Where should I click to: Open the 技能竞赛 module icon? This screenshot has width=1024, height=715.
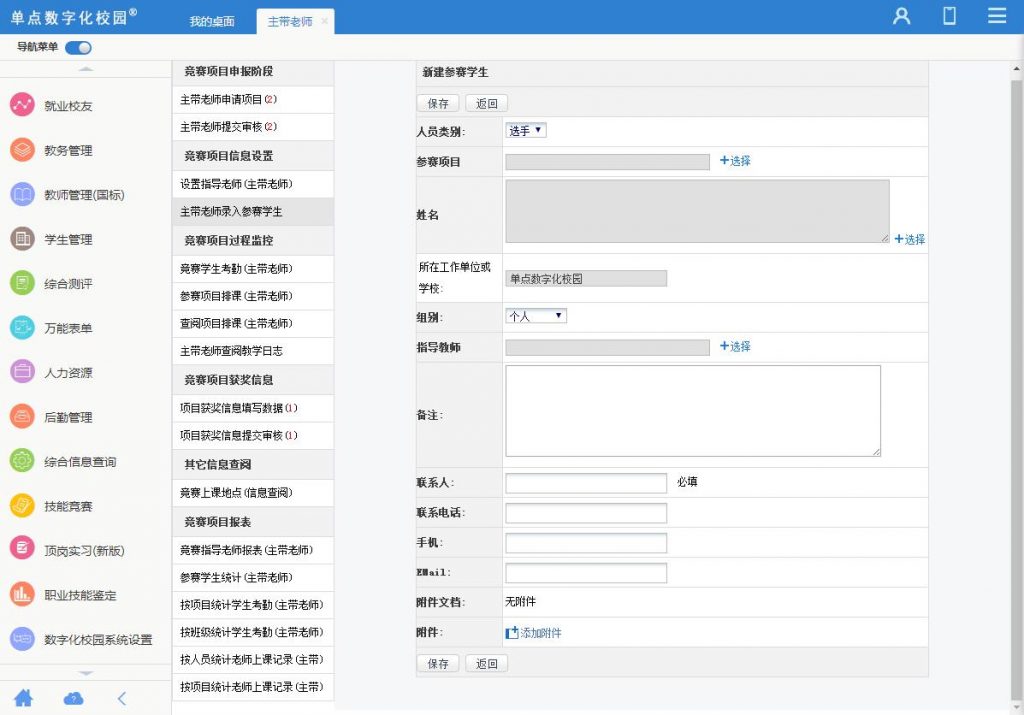[x=22, y=505]
